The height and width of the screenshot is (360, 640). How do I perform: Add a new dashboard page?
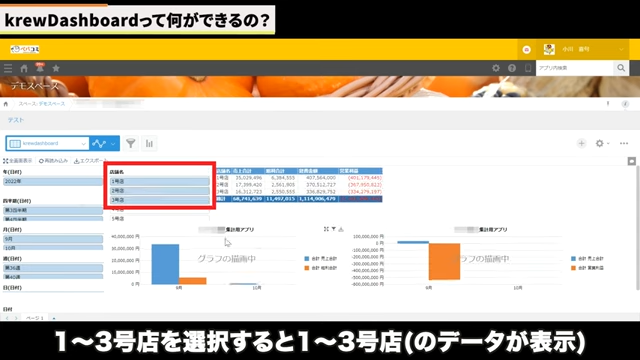[54, 318]
